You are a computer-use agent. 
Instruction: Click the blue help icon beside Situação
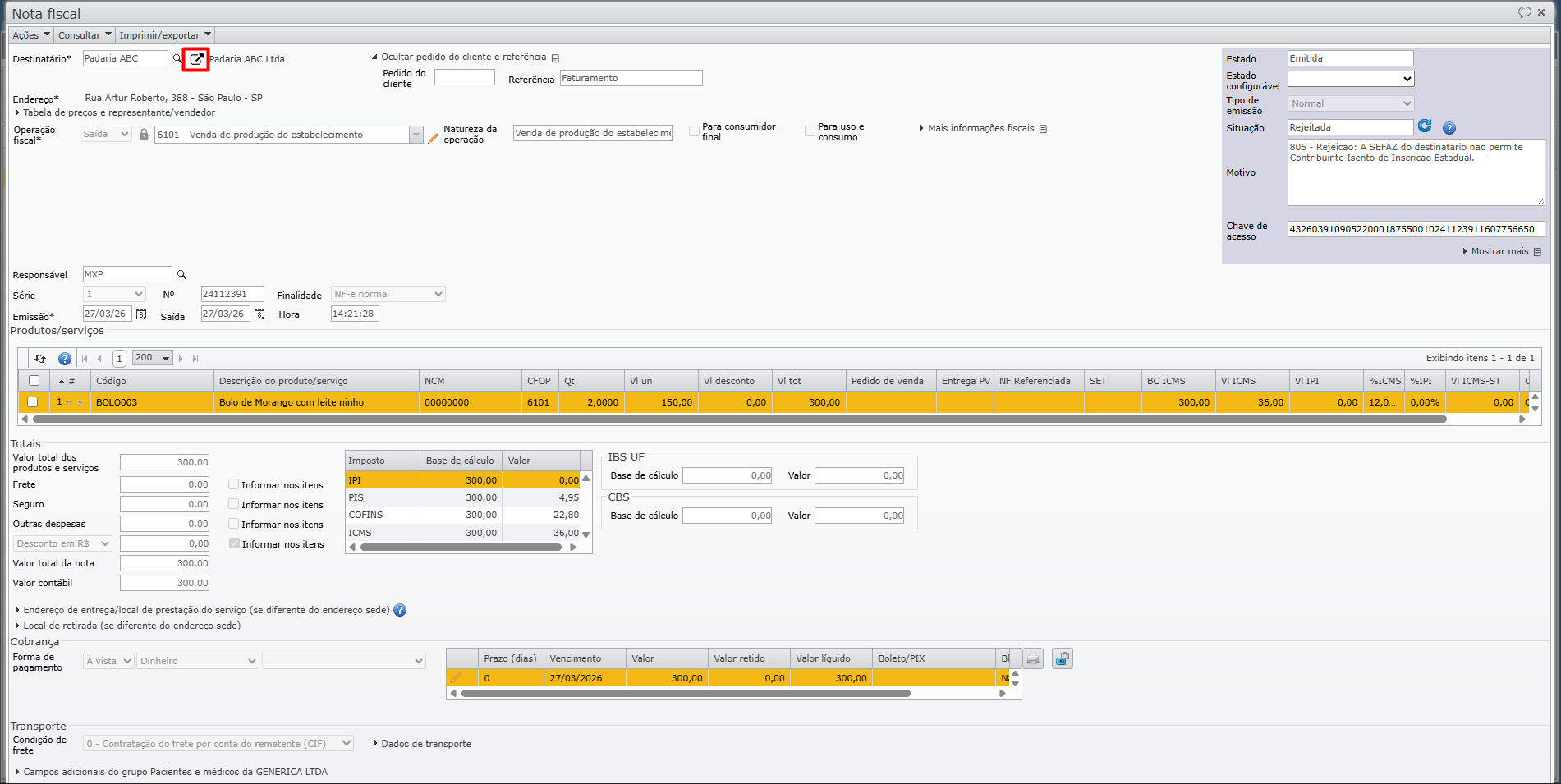[1449, 128]
